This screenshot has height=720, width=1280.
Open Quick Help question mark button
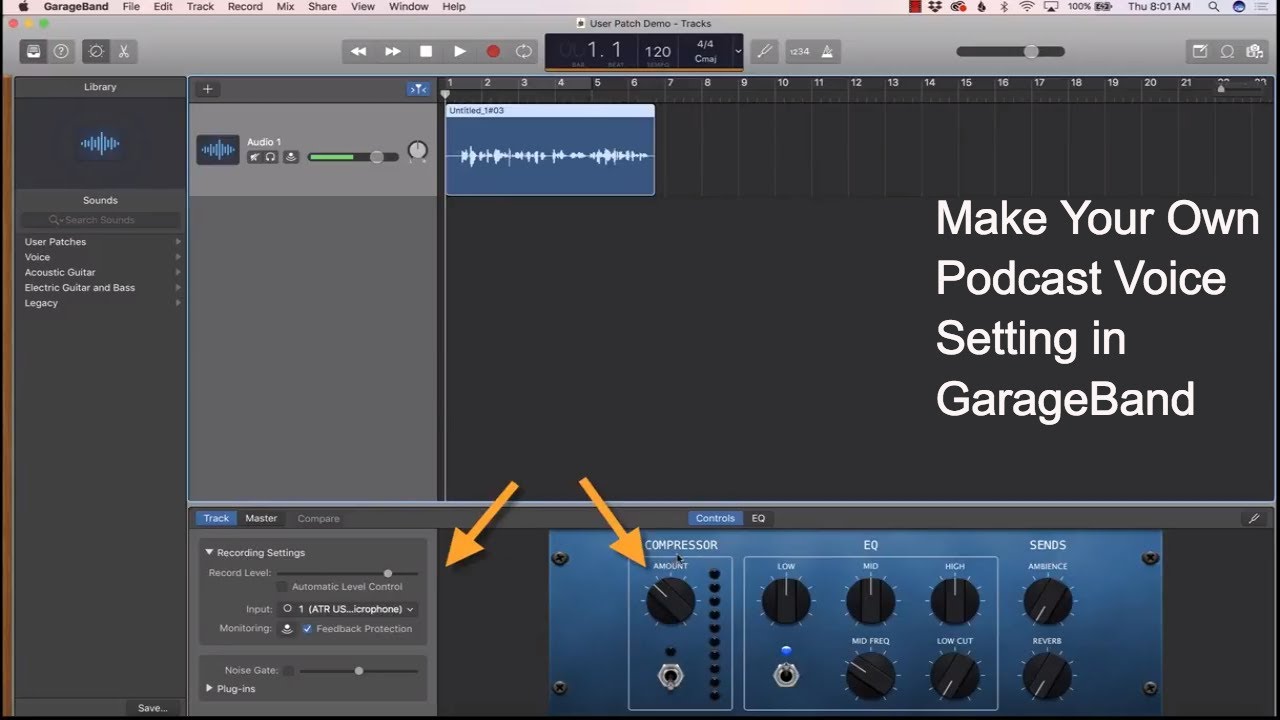[61, 51]
